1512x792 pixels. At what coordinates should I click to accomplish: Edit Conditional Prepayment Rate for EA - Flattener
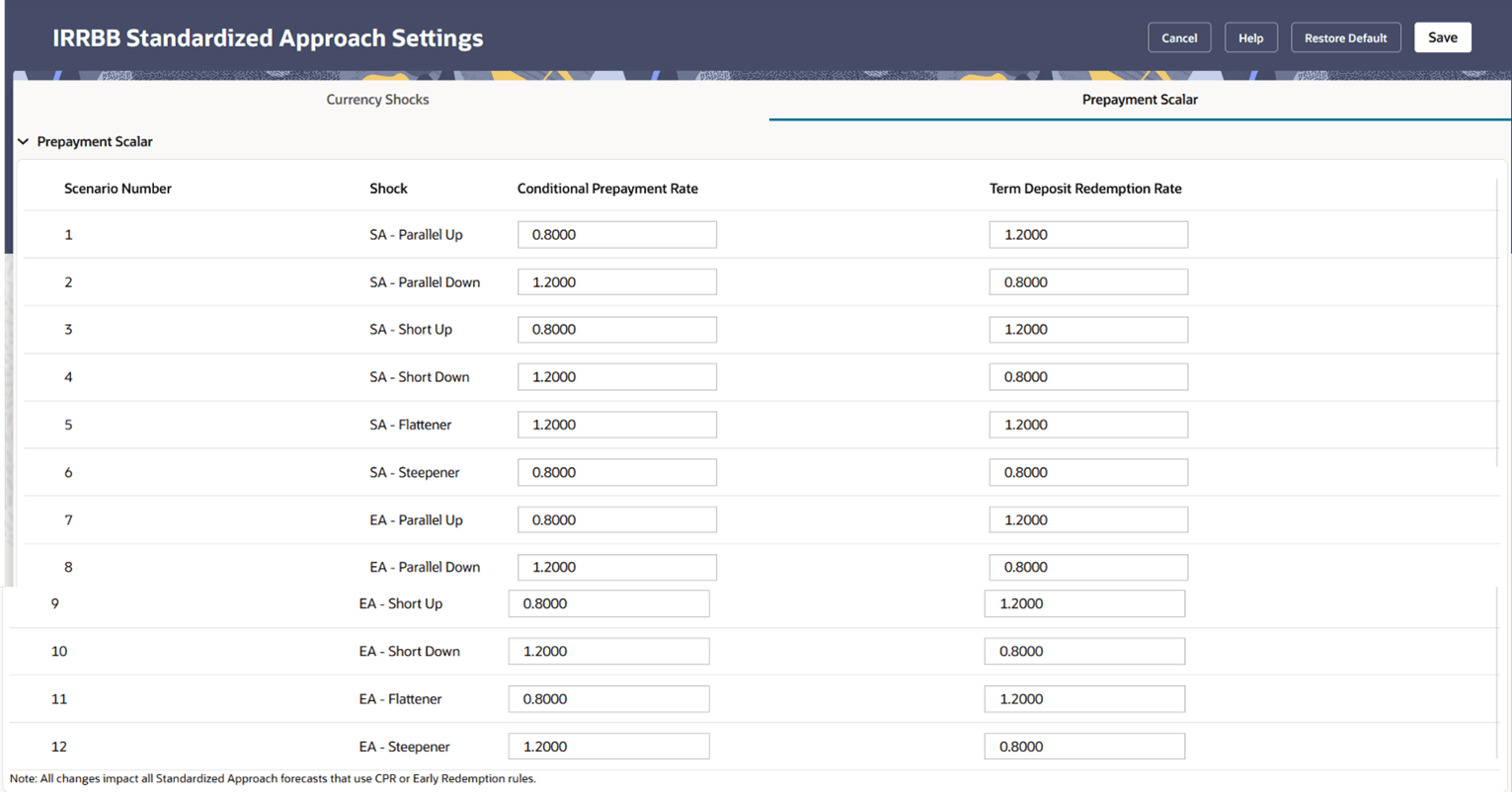tap(608, 699)
